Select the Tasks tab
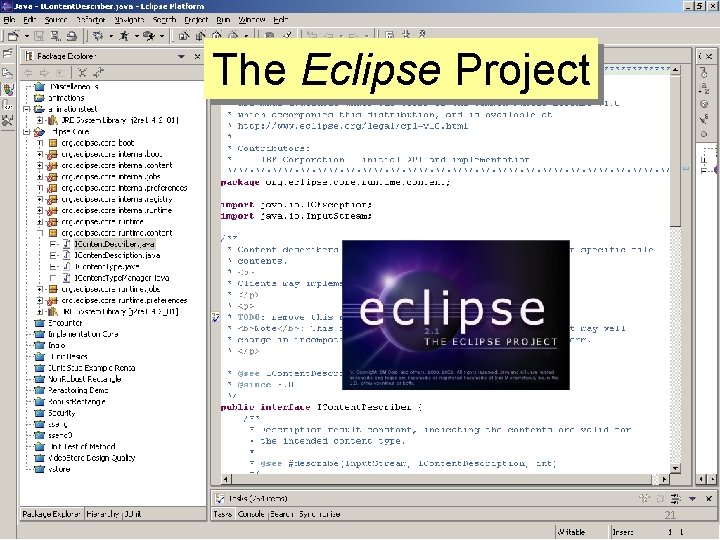Image resolution: width=720 pixels, height=540 pixels. [223, 514]
